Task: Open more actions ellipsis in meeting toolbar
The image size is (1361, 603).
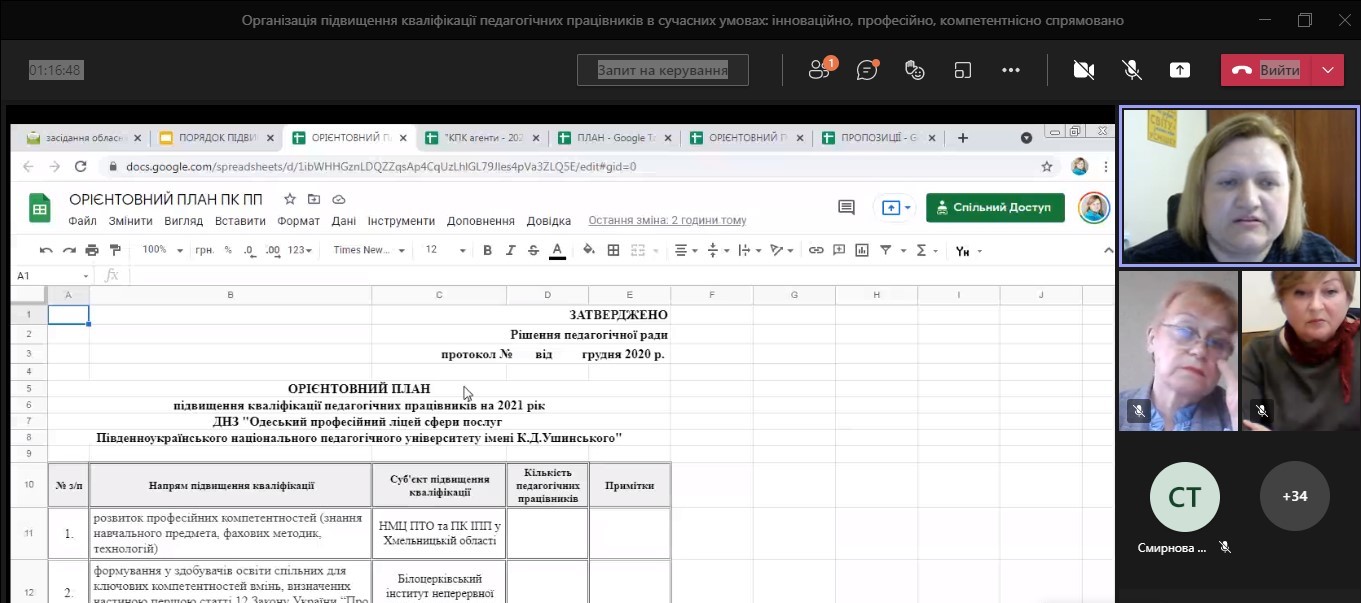Action: point(1011,70)
